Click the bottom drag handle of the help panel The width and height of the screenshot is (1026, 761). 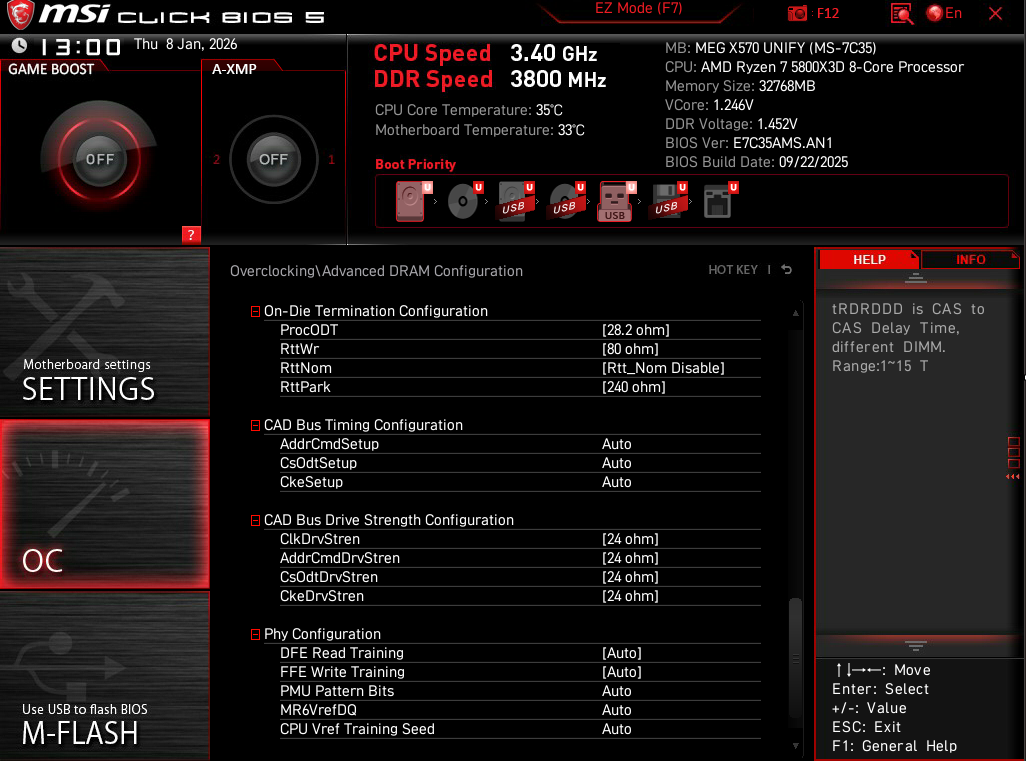(915, 646)
